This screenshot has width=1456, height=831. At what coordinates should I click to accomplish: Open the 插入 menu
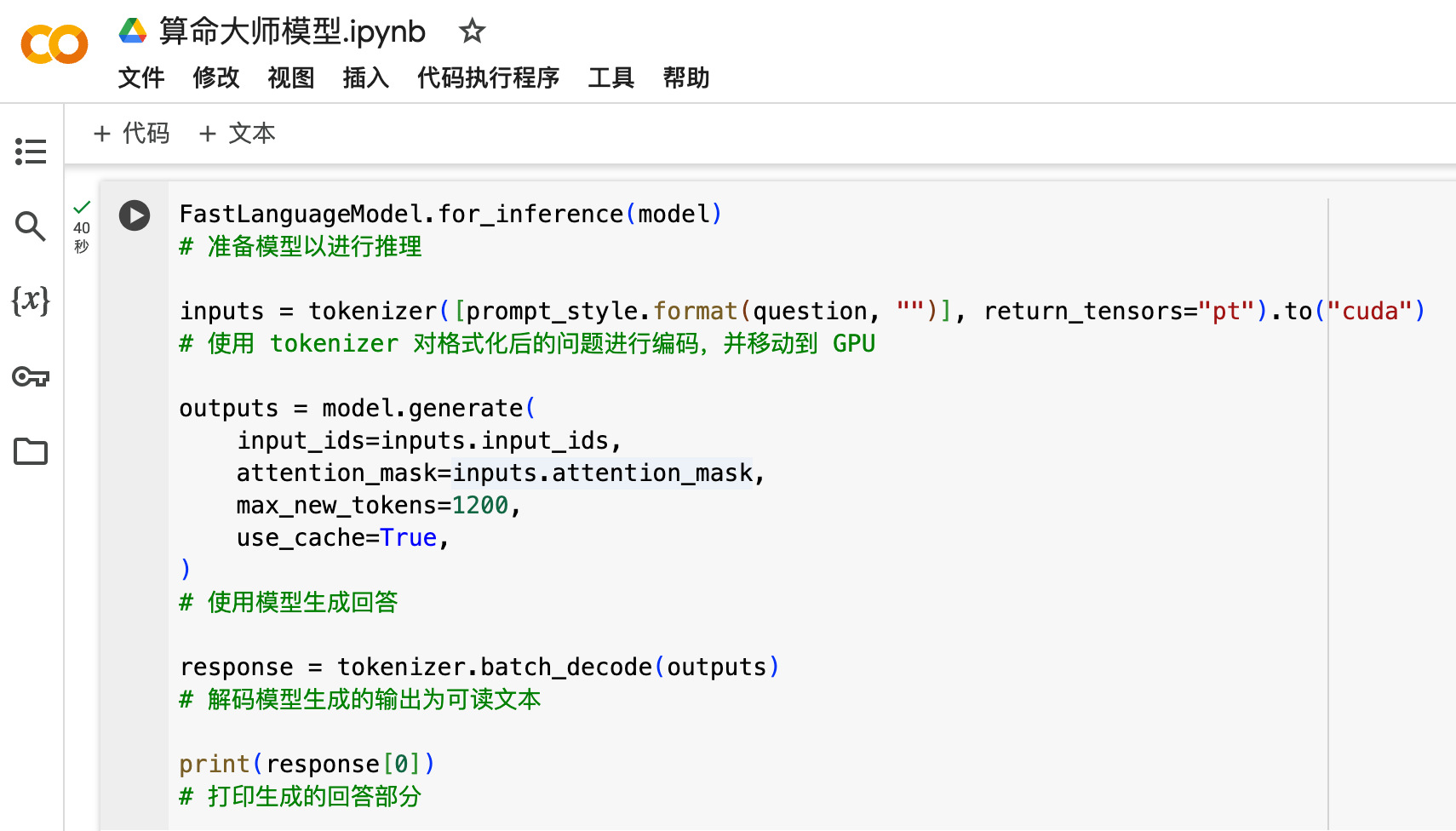pos(366,77)
